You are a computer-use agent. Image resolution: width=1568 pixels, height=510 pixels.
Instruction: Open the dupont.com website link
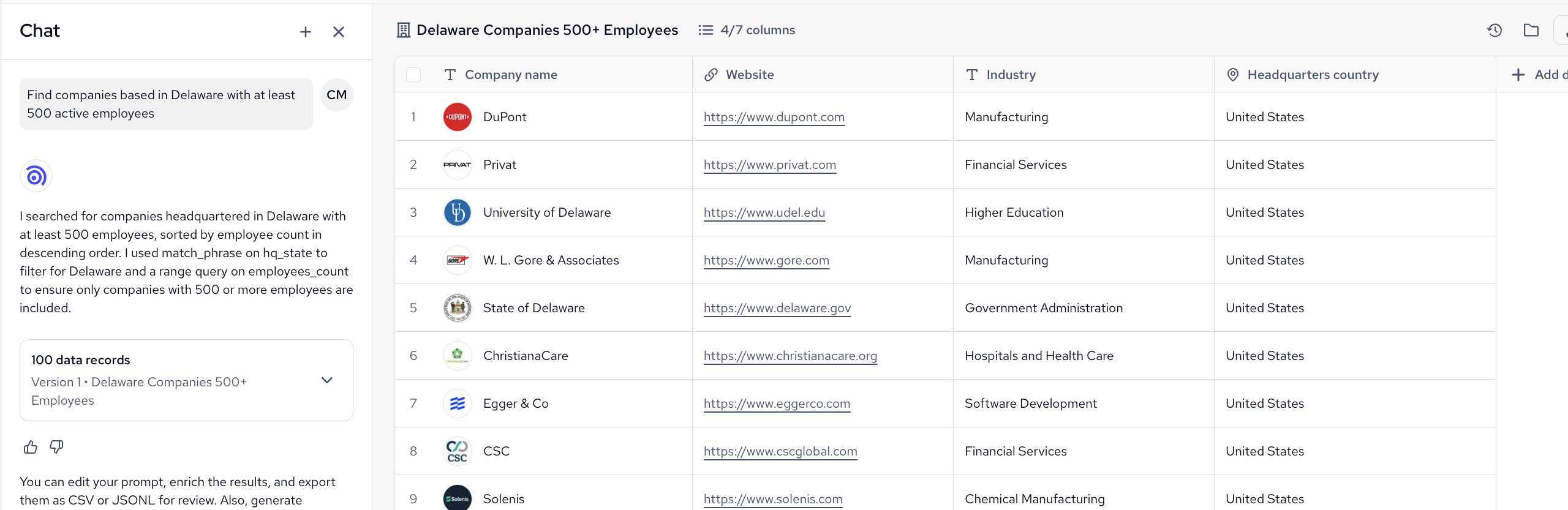(774, 117)
